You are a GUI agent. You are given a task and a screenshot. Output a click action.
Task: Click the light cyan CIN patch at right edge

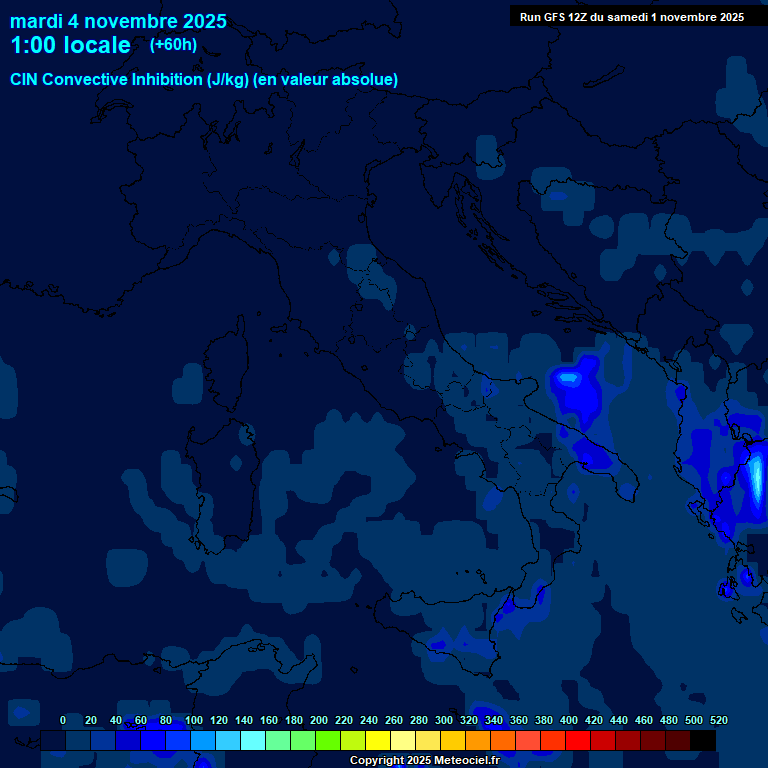coord(754,478)
